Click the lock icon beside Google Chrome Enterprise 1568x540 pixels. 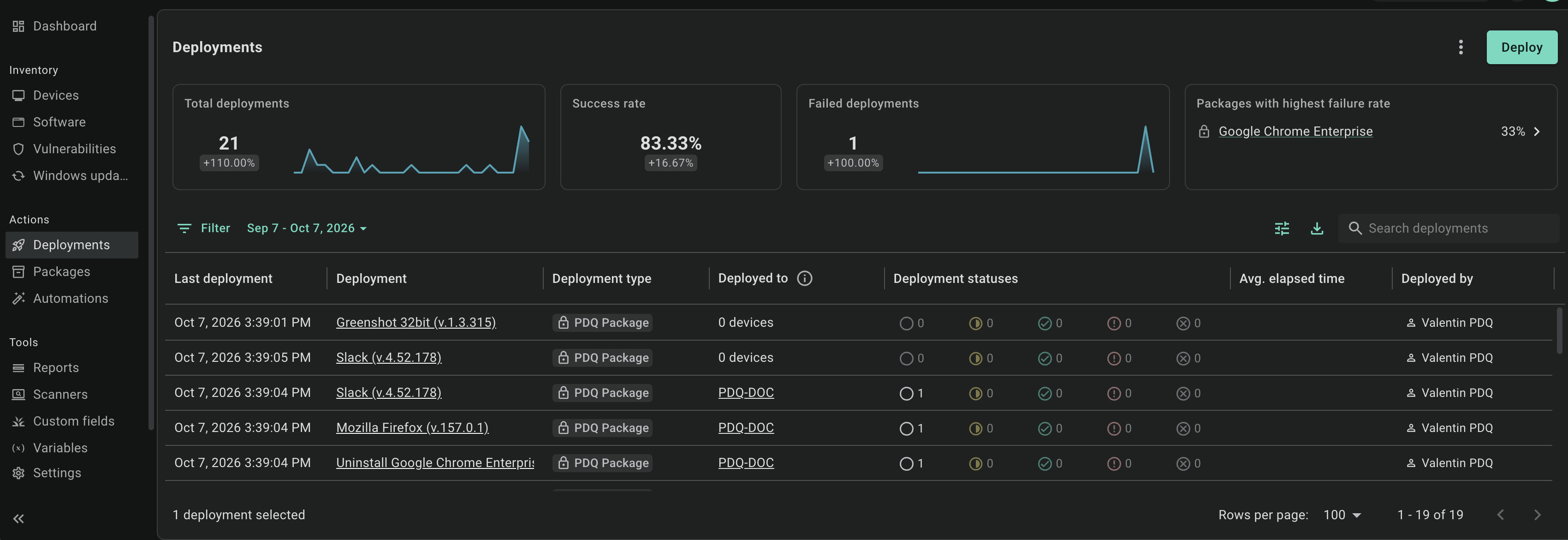point(1203,132)
